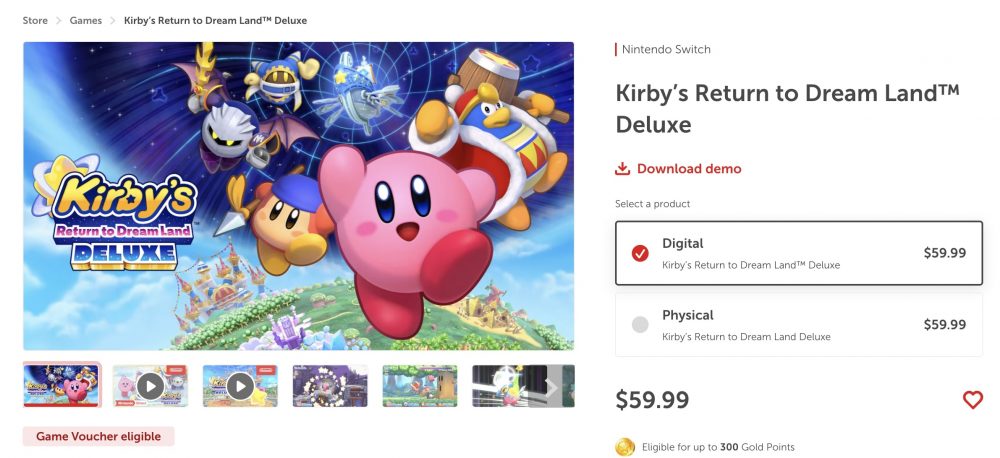Click the Gold Points coin icon
Screen dimensions: 1000x458
coord(625,447)
